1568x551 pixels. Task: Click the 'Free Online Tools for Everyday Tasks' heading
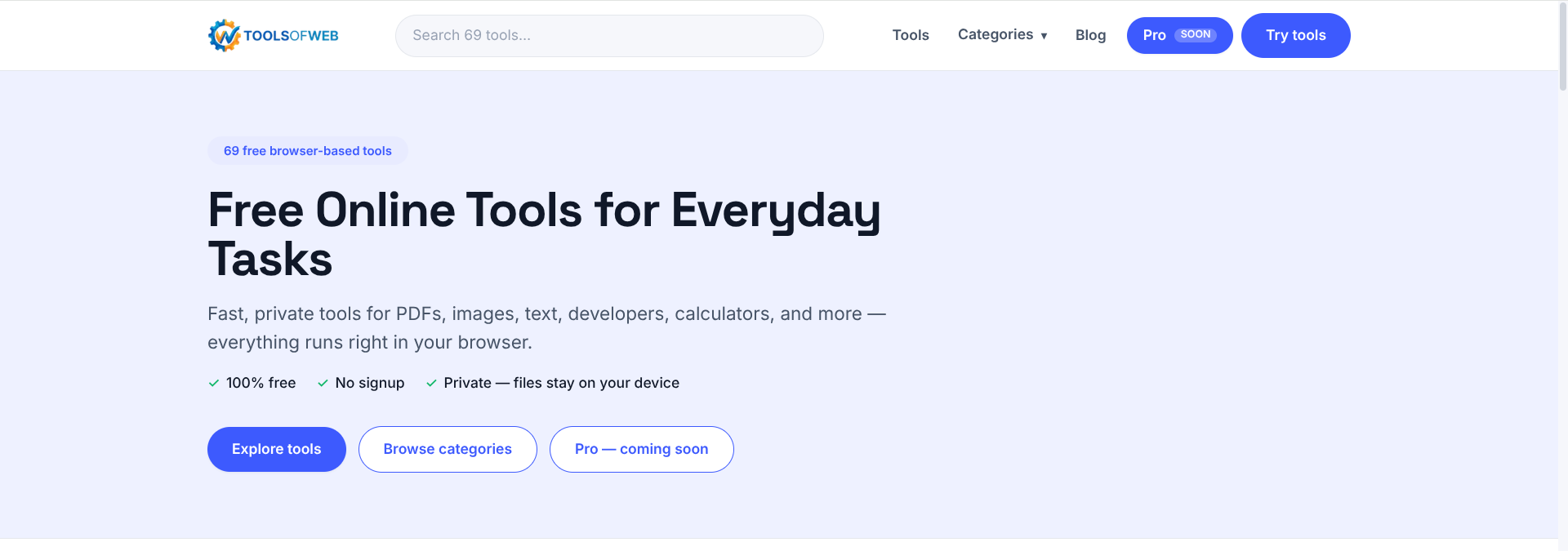coord(545,234)
